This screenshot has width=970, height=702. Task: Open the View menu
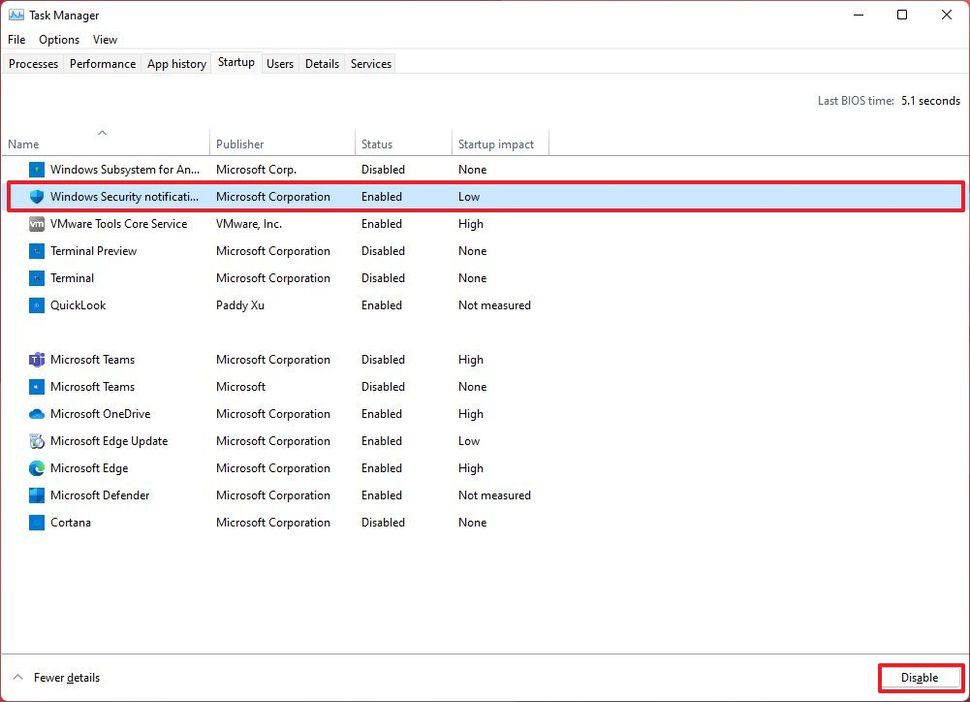click(105, 39)
